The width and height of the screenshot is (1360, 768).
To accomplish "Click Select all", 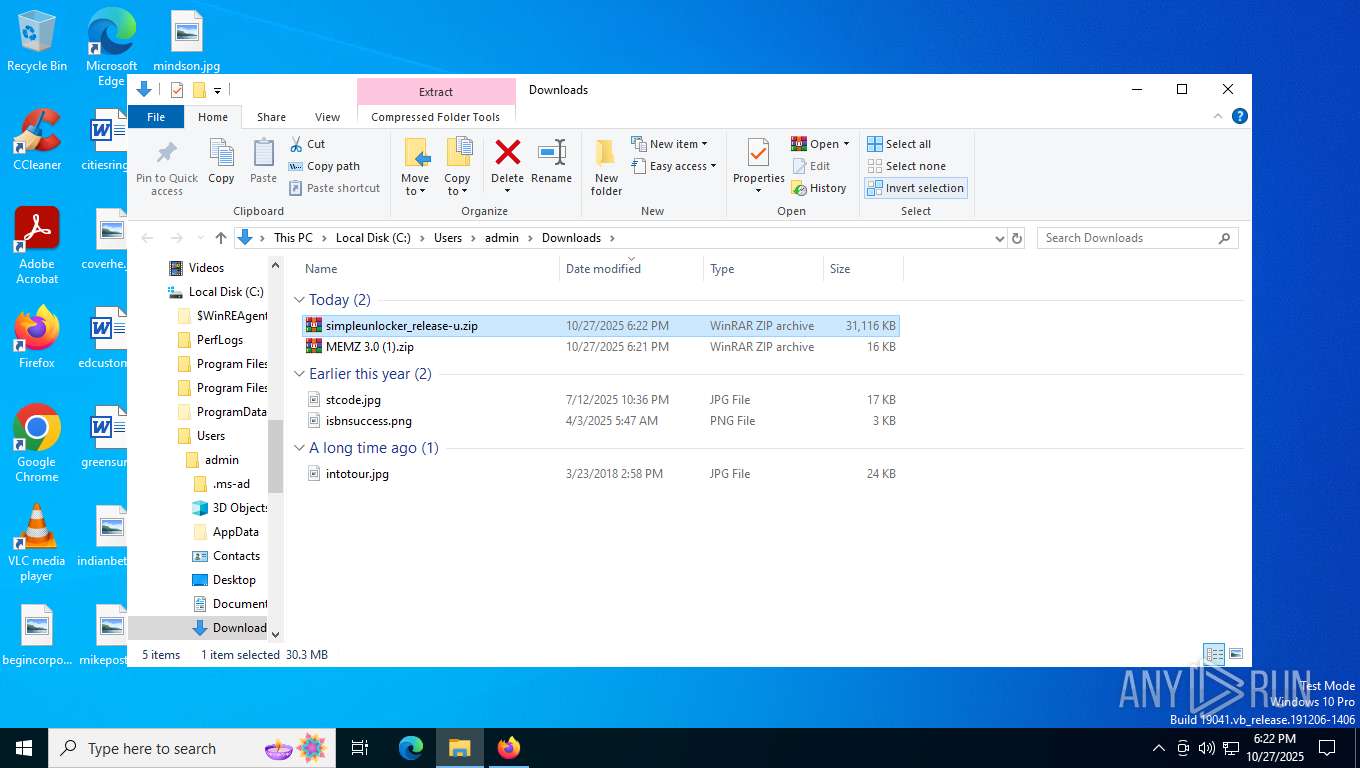I will pos(899,144).
